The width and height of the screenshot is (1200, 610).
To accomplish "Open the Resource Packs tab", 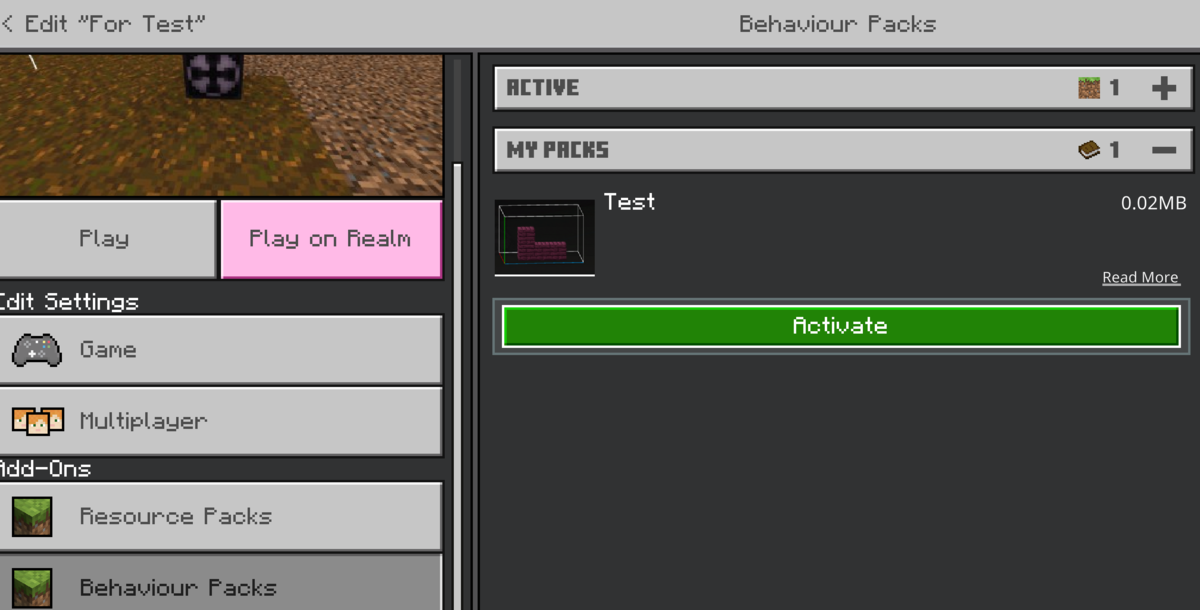I will [x=220, y=517].
